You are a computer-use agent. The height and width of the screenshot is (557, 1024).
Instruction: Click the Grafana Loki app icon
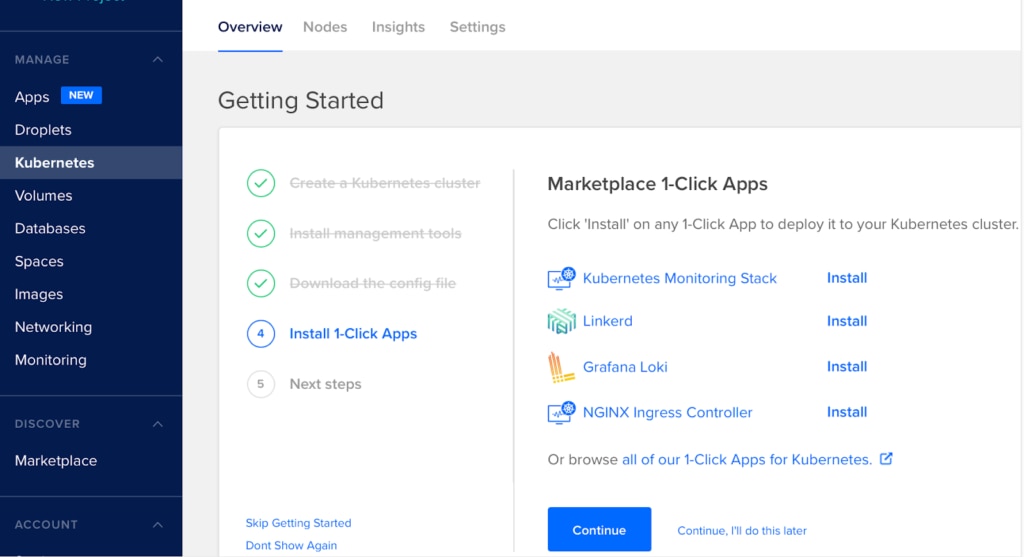tap(562, 367)
